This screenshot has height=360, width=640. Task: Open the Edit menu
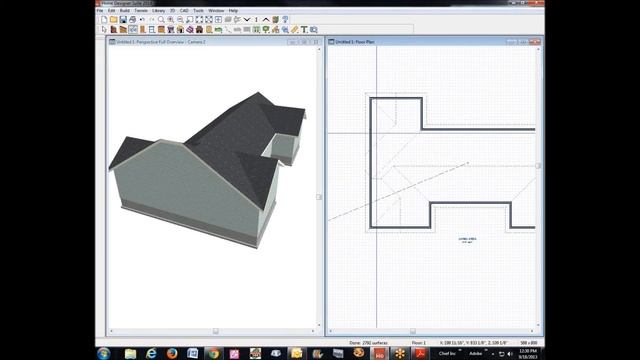pos(111,11)
